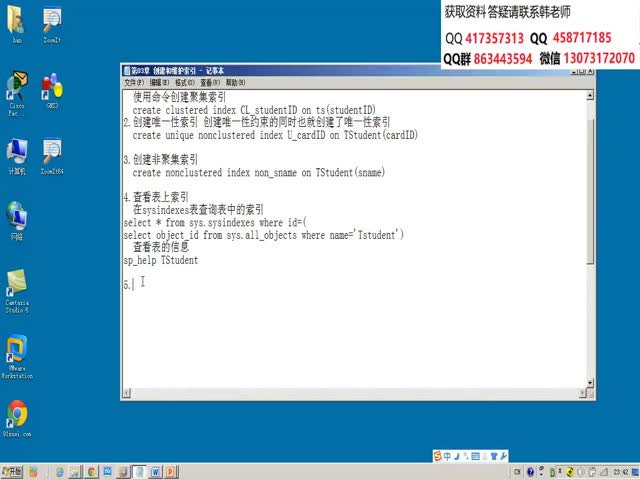Open the Sogou soft keyboard icon
The width and height of the screenshot is (640, 480).
(x=476, y=456)
